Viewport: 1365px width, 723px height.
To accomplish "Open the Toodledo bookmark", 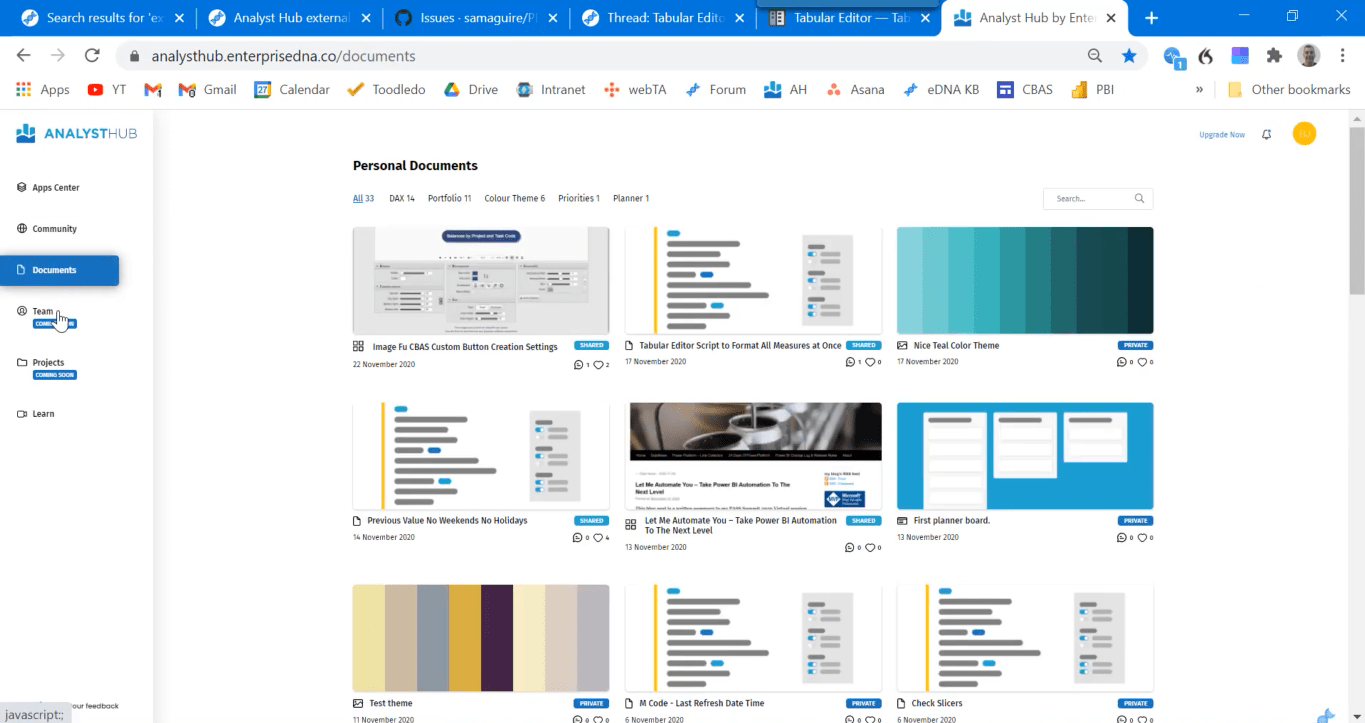I will pyautogui.click(x=386, y=89).
